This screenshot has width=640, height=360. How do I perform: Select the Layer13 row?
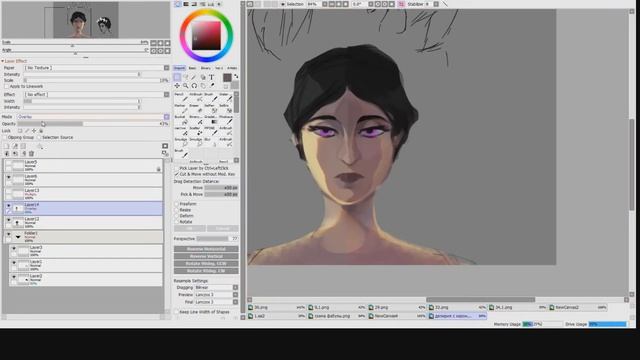(x=83, y=194)
